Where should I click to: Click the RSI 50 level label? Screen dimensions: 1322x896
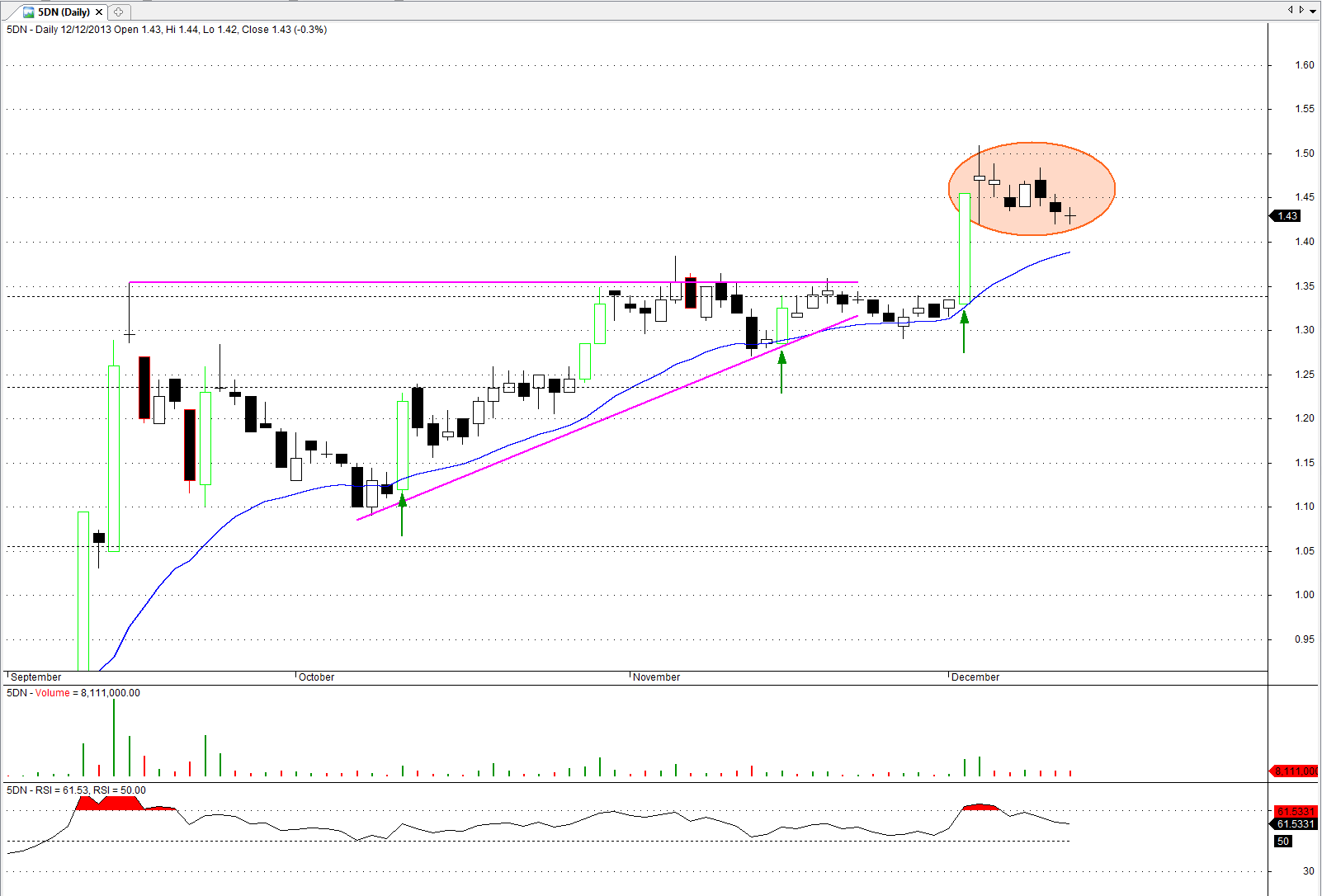1282,842
